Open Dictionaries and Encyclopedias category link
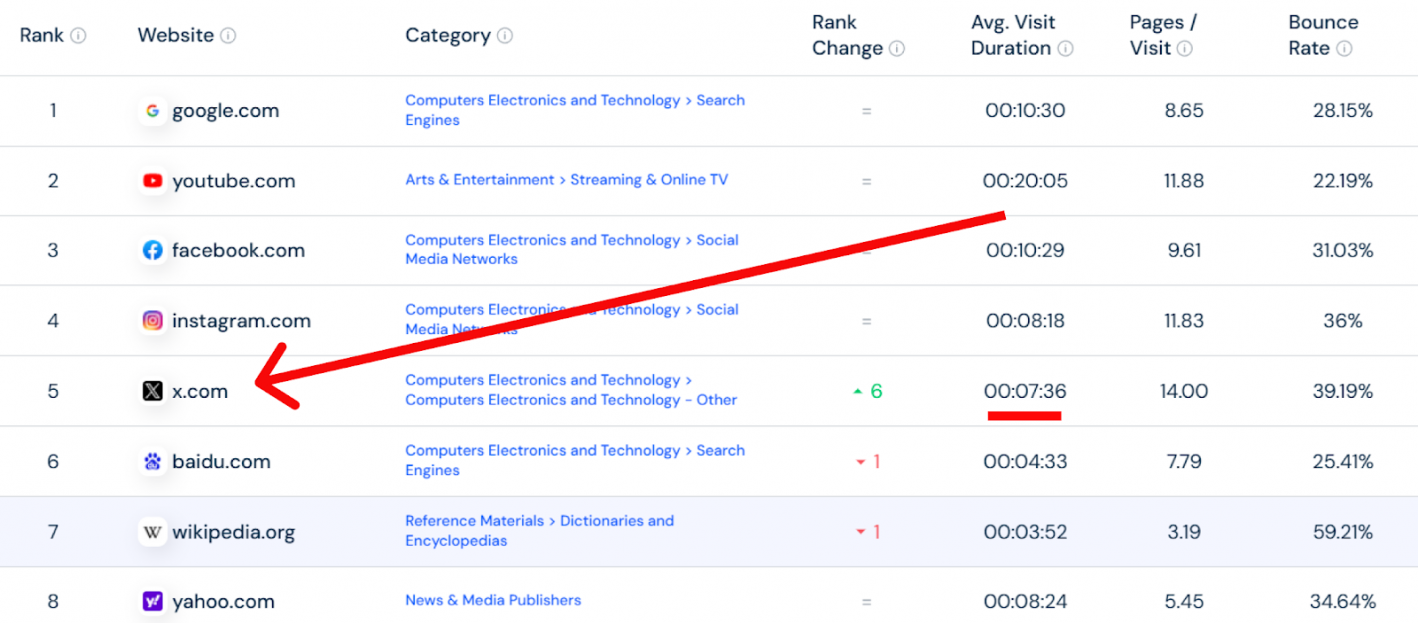This screenshot has height=623, width=1418. click(x=540, y=531)
